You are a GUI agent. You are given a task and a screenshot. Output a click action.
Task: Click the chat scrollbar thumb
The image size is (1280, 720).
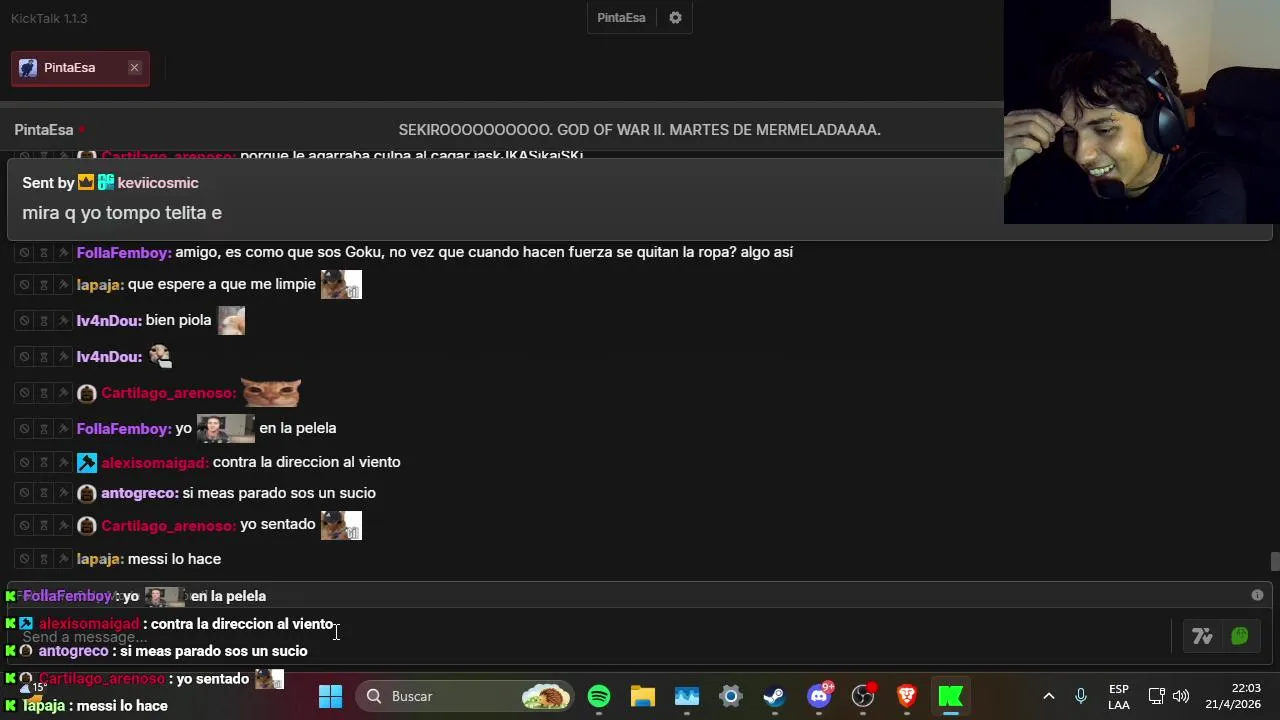tap(1274, 561)
